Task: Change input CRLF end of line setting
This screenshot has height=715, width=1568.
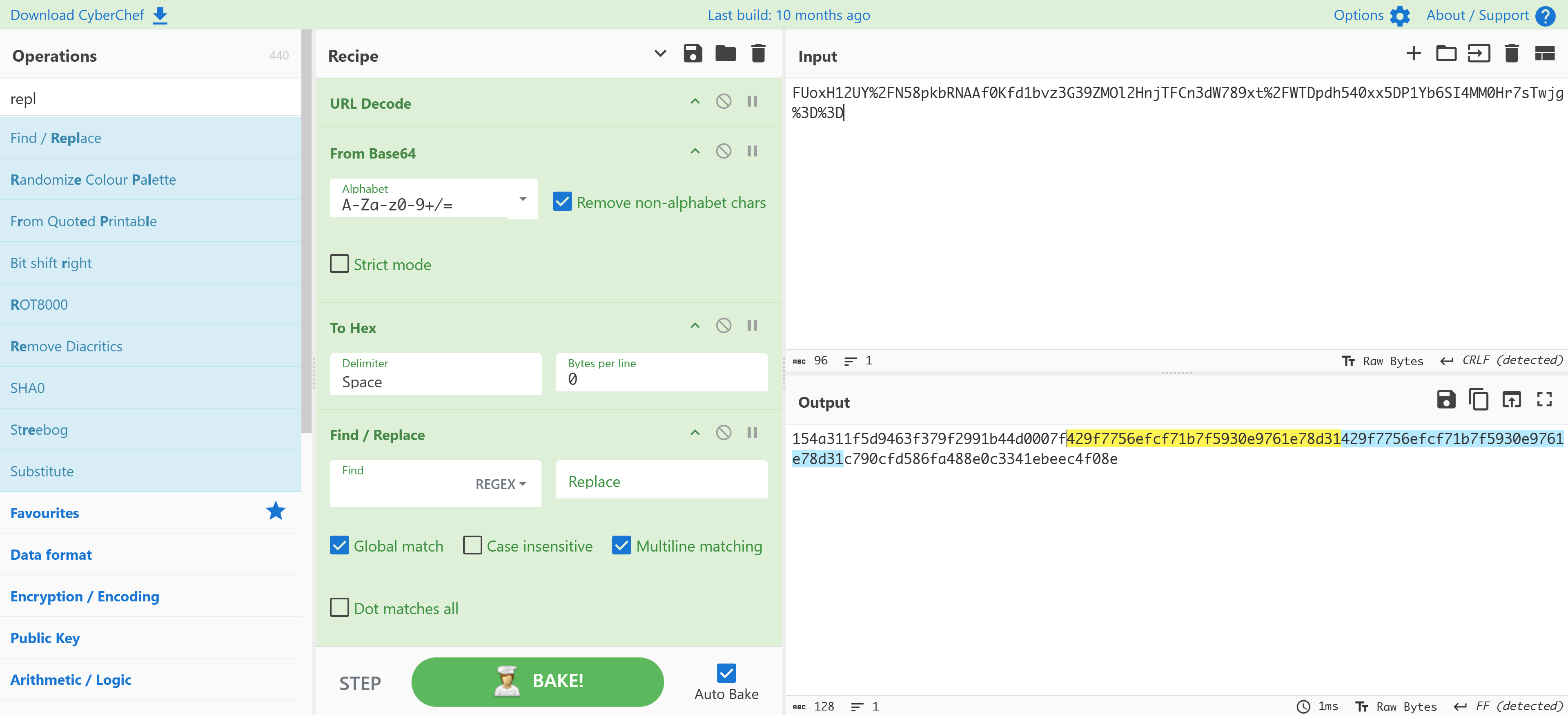Action: click(1502, 360)
